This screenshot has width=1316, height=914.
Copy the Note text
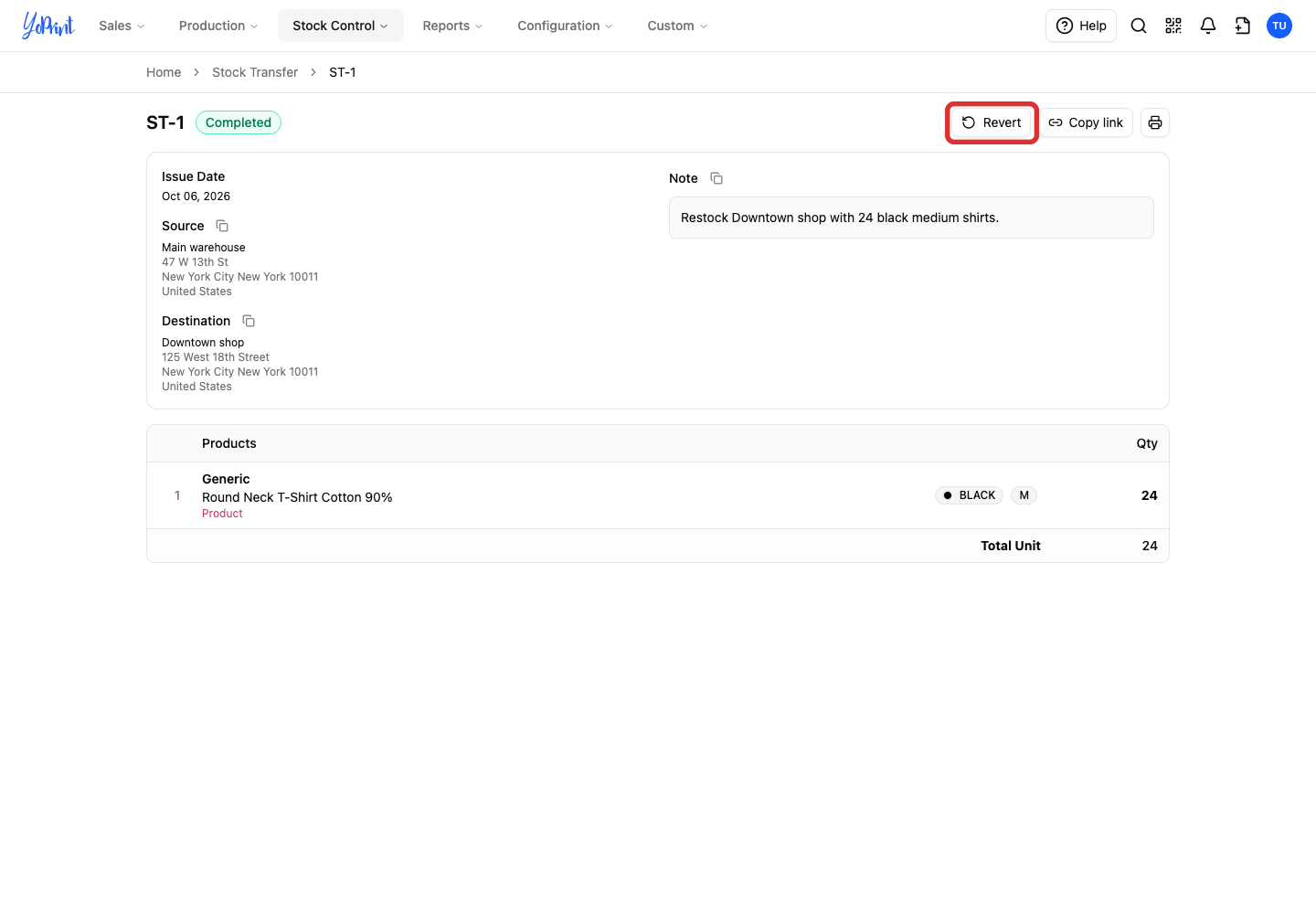point(716,178)
